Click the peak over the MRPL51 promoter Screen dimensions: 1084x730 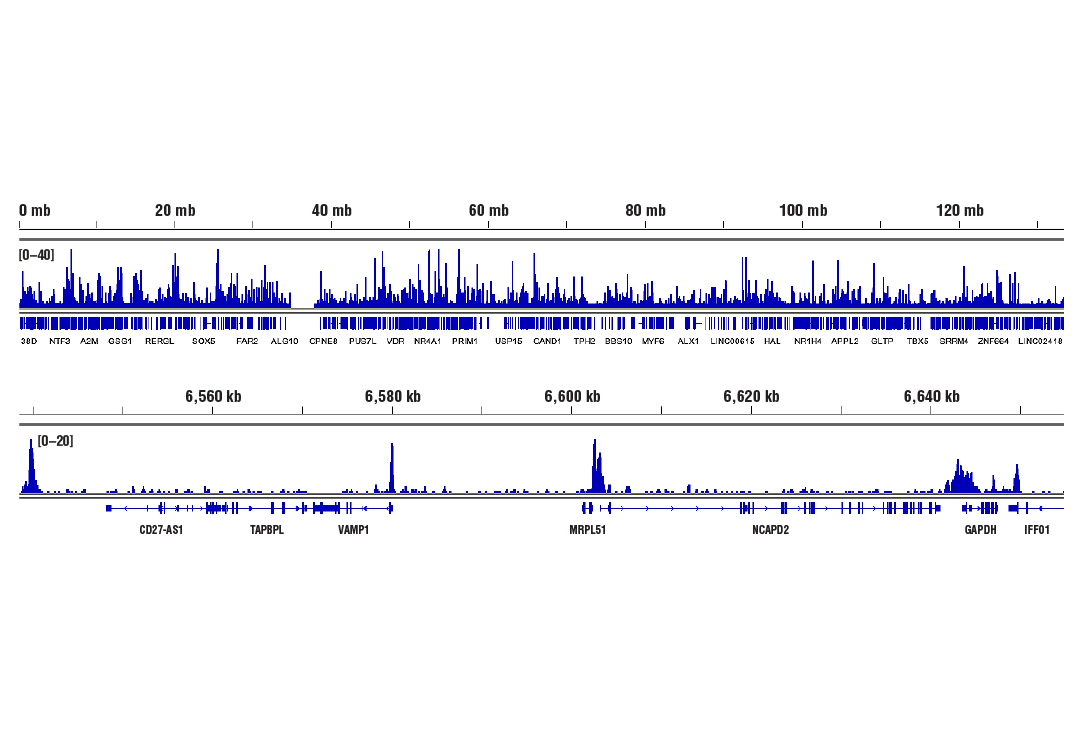coord(597,455)
